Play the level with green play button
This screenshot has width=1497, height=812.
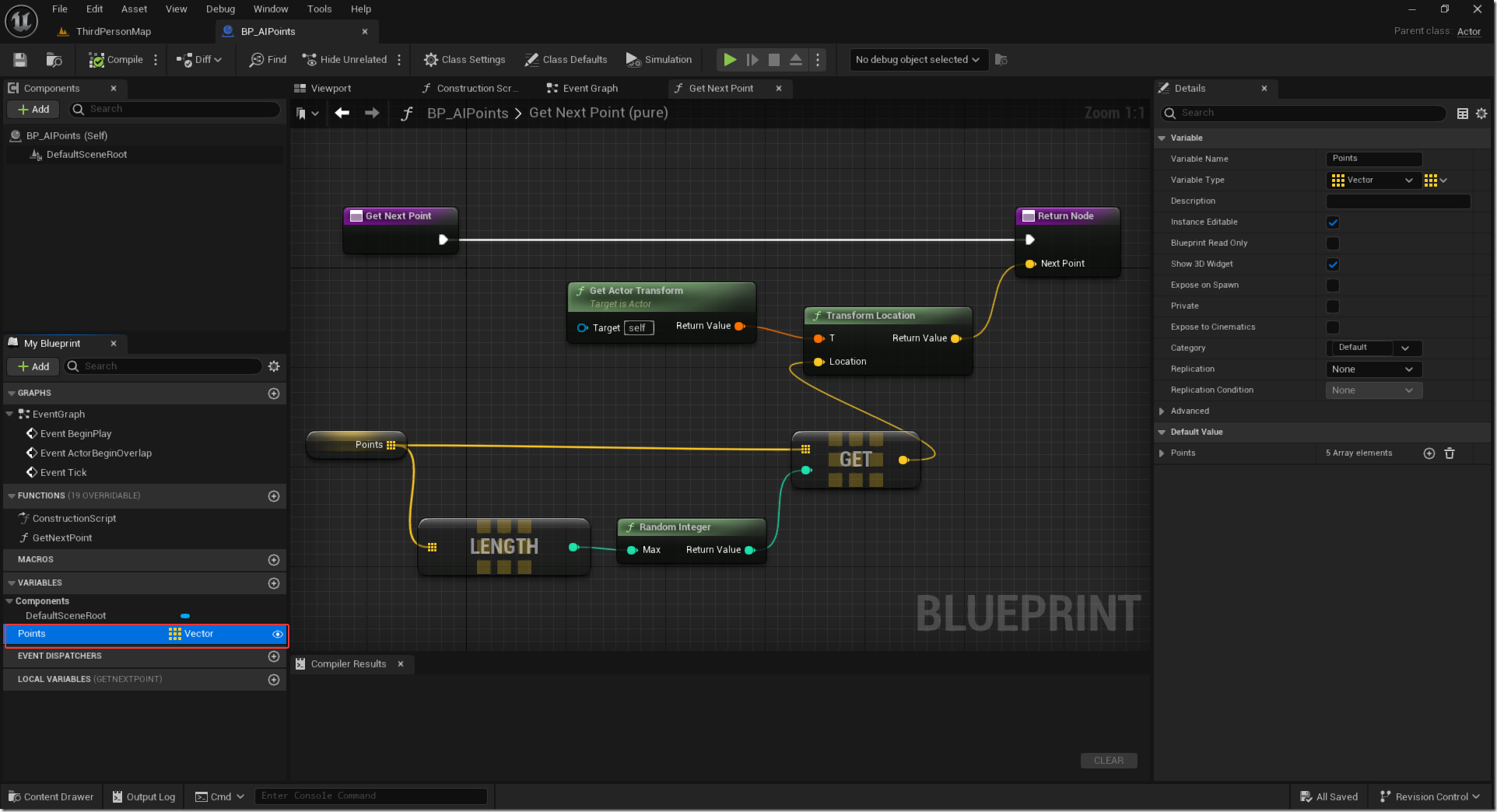[729, 60]
